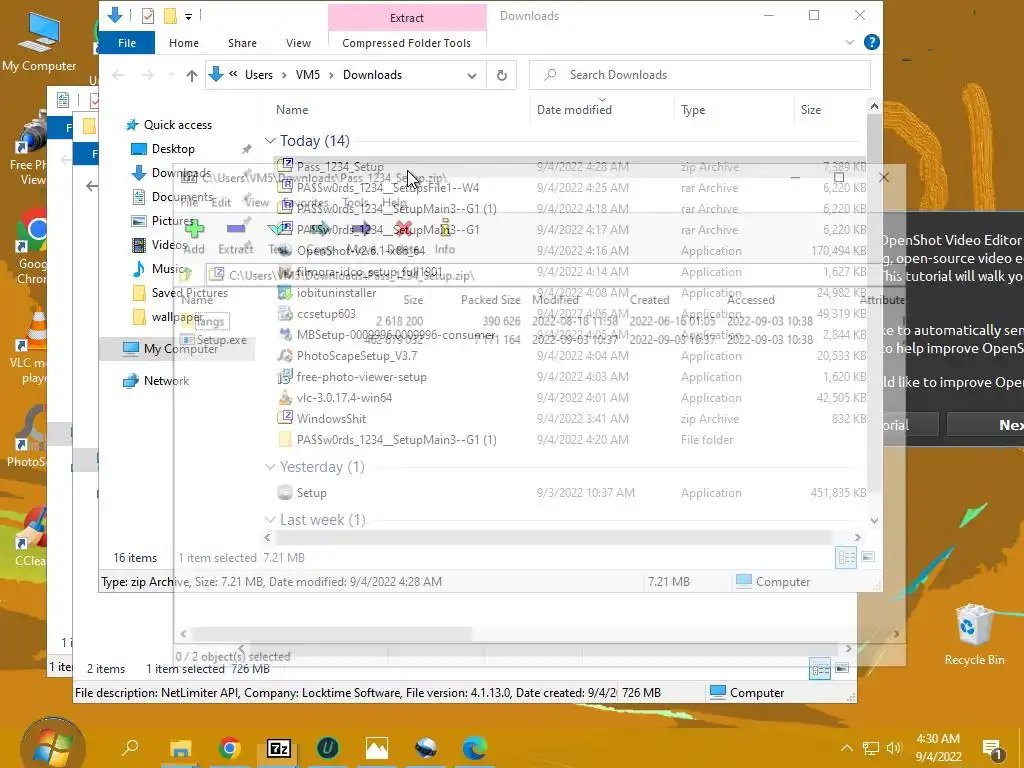Open the Photos app from the taskbar
1024x768 pixels.
[x=377, y=748]
